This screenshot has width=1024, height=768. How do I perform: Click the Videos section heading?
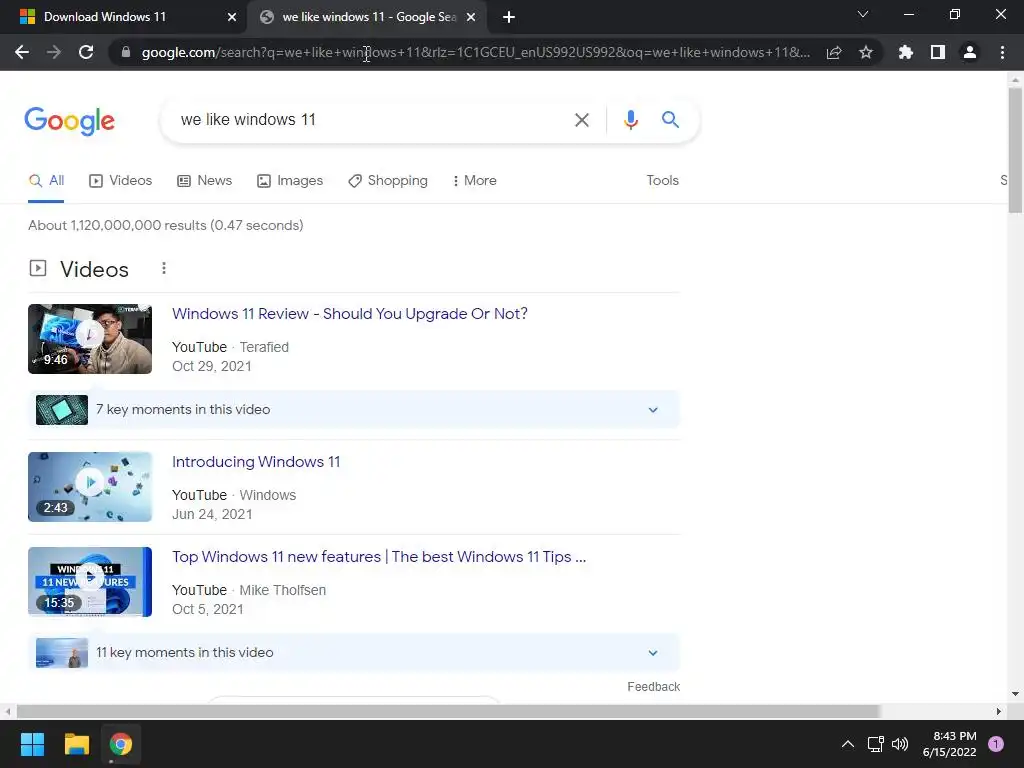tap(94, 269)
